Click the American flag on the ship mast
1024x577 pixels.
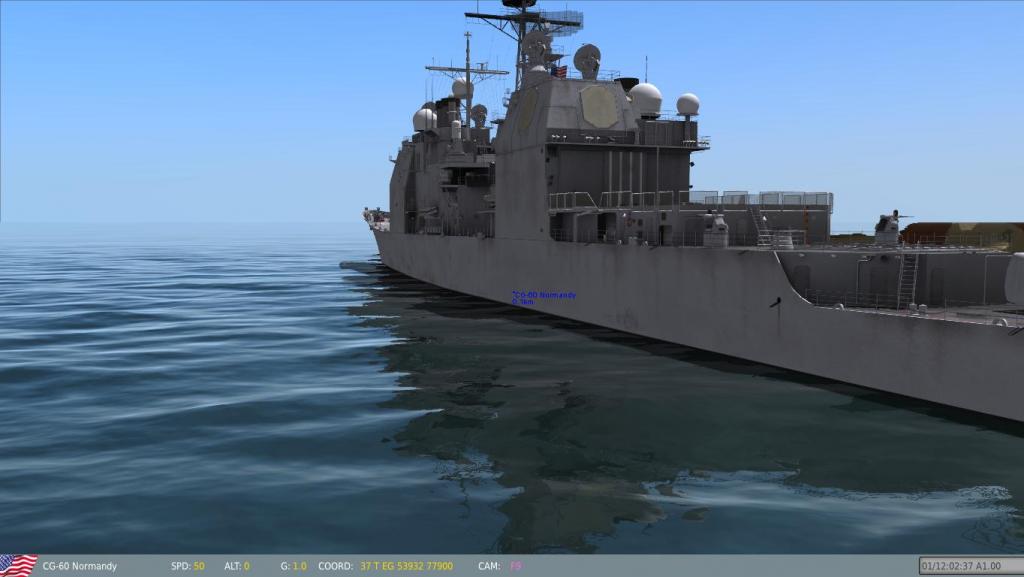pyautogui.click(x=559, y=71)
